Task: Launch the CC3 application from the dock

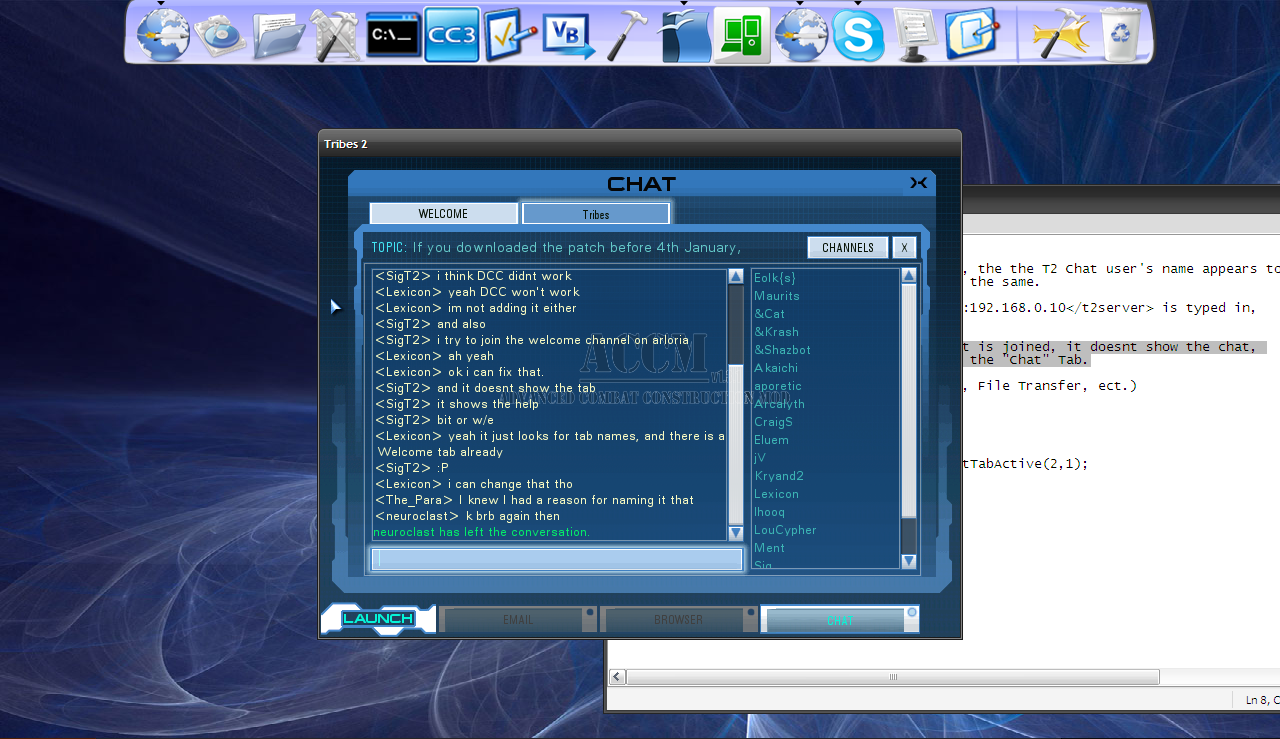Action: (452, 35)
